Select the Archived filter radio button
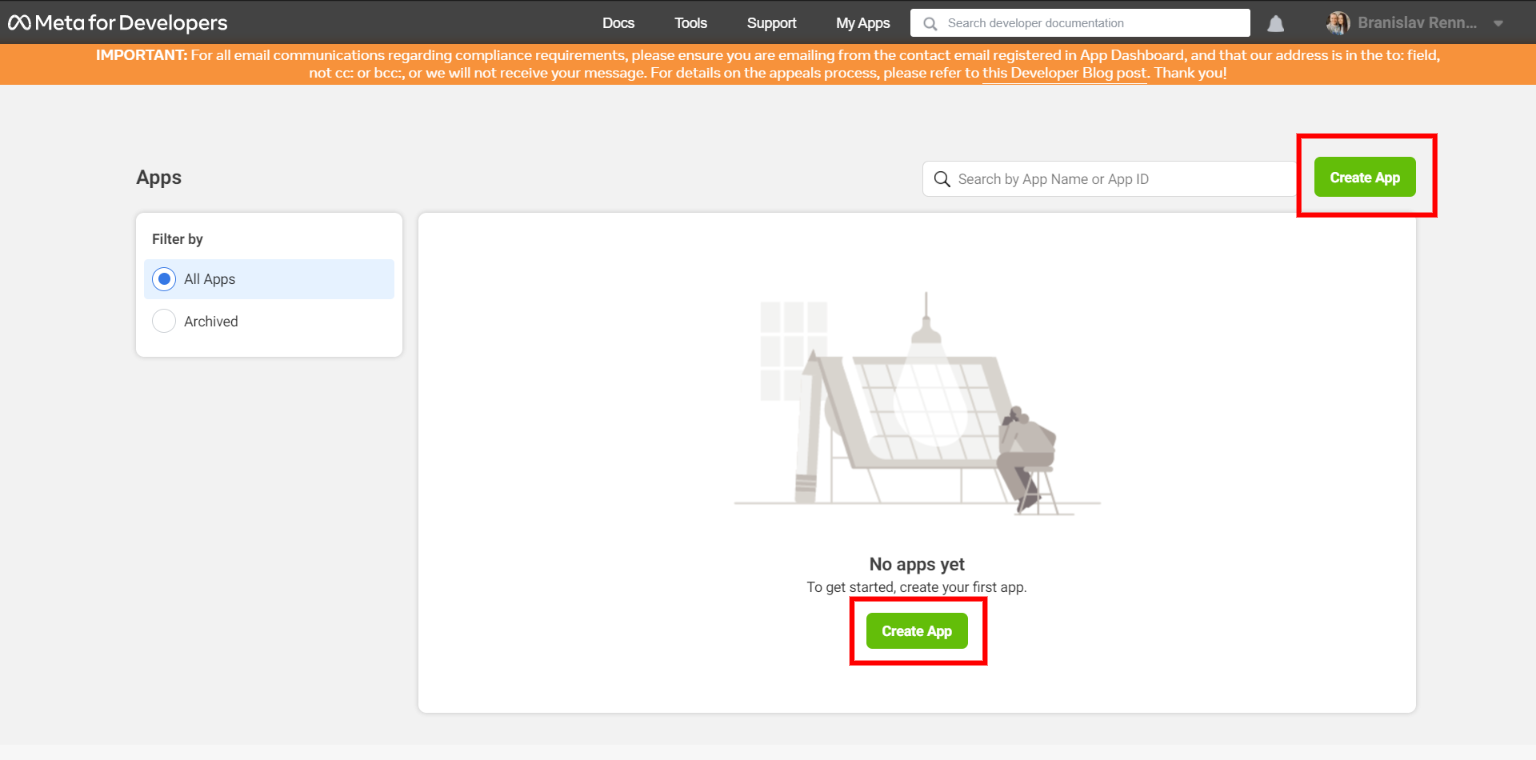This screenshot has height=760, width=1536. 164,321
